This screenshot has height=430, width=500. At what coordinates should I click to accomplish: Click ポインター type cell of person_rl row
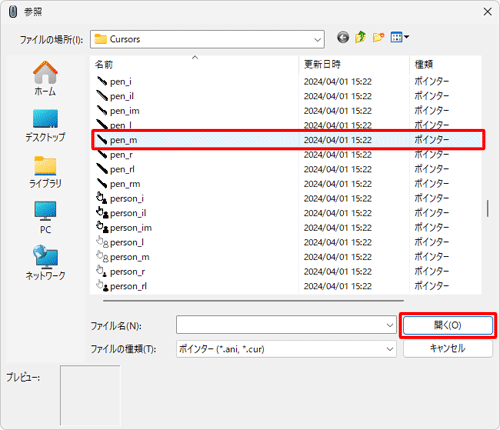point(432,286)
